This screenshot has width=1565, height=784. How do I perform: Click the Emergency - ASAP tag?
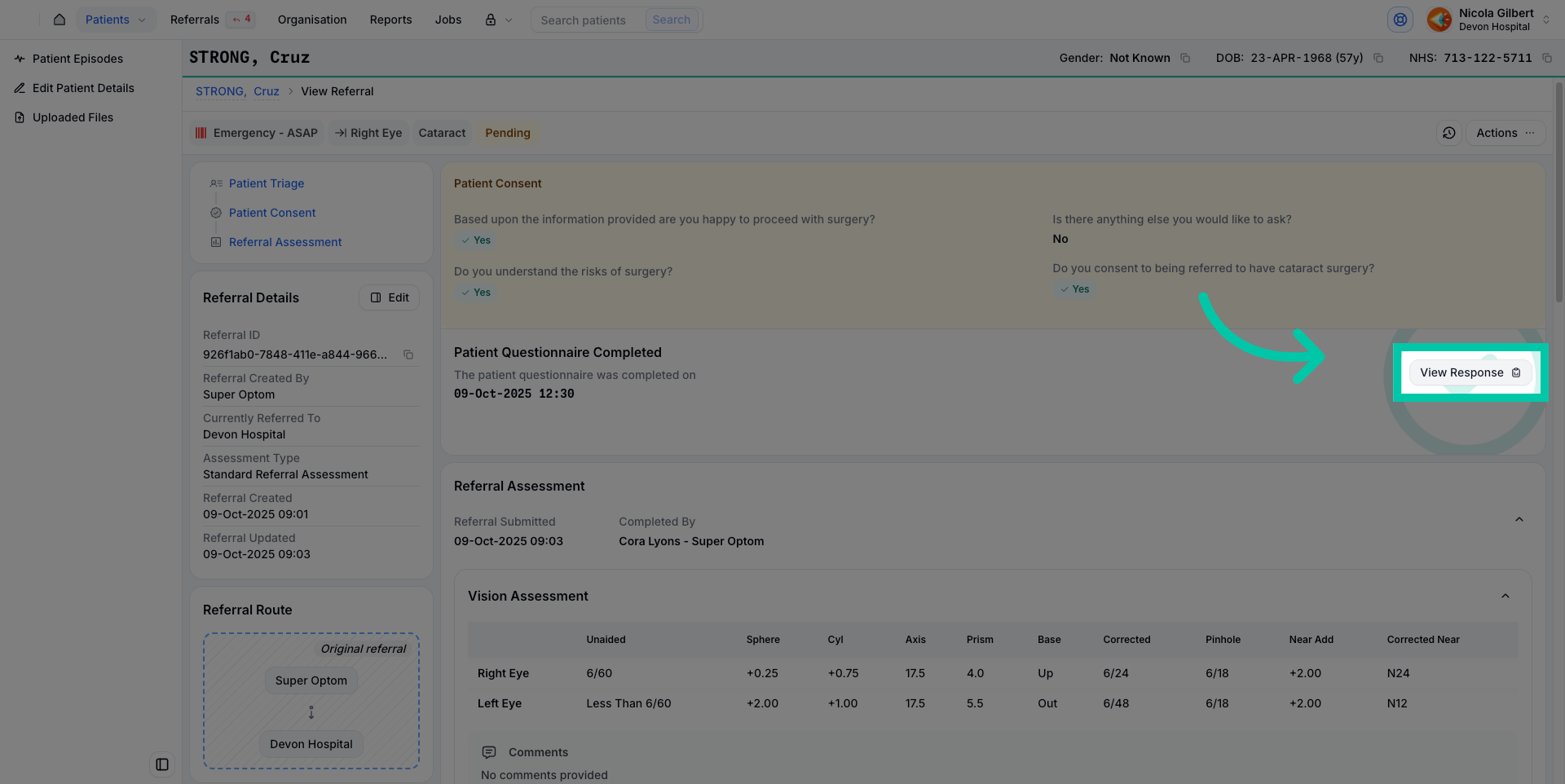(x=257, y=133)
